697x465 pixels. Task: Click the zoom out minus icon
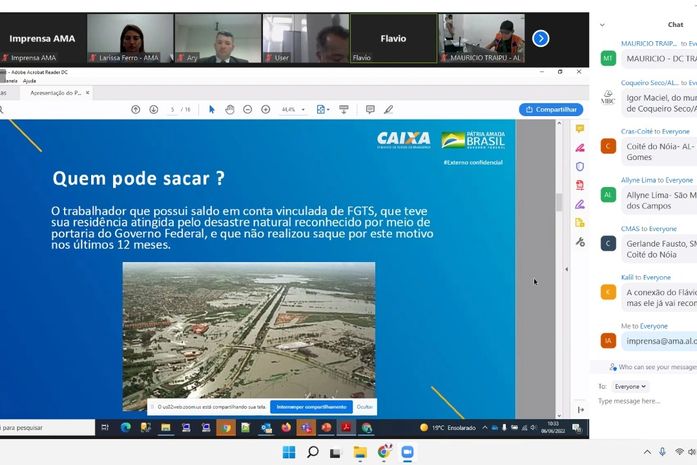tap(248, 109)
